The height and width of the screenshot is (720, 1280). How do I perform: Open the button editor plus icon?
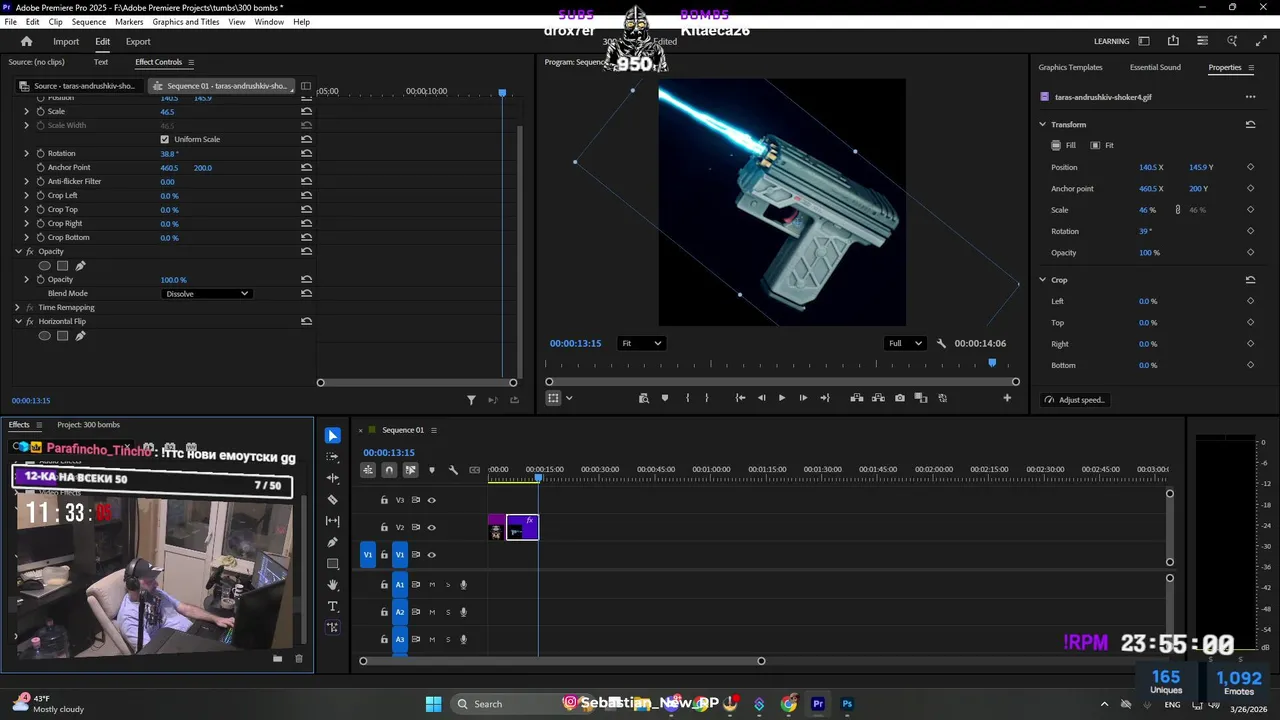click(1007, 398)
